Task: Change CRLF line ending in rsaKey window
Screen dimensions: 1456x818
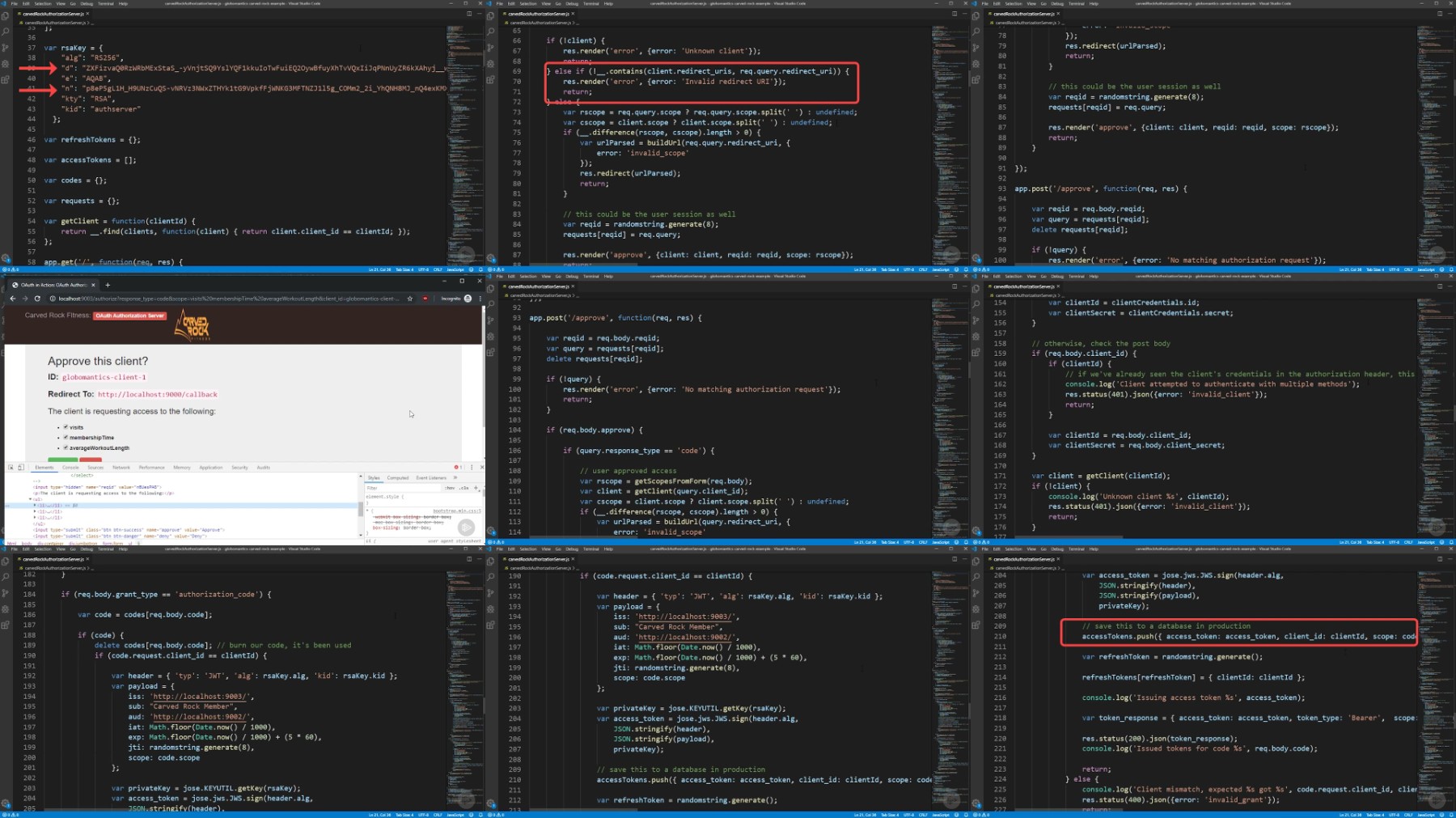Action: click(438, 269)
